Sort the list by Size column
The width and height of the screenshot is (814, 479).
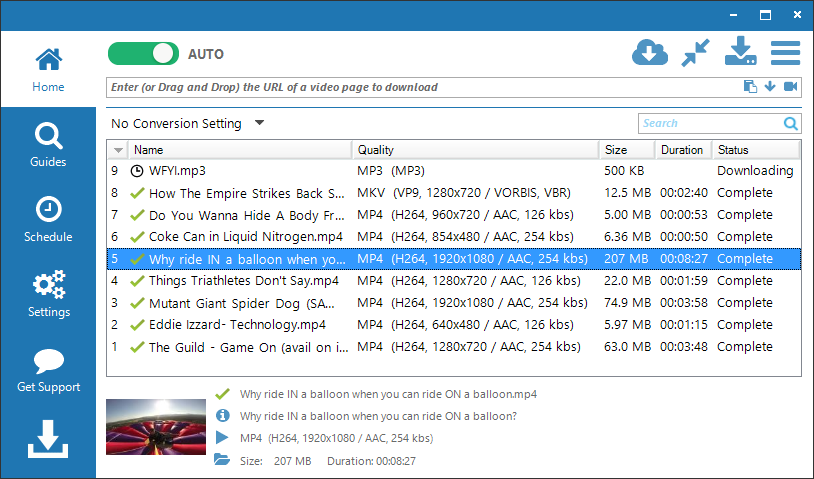(627, 150)
